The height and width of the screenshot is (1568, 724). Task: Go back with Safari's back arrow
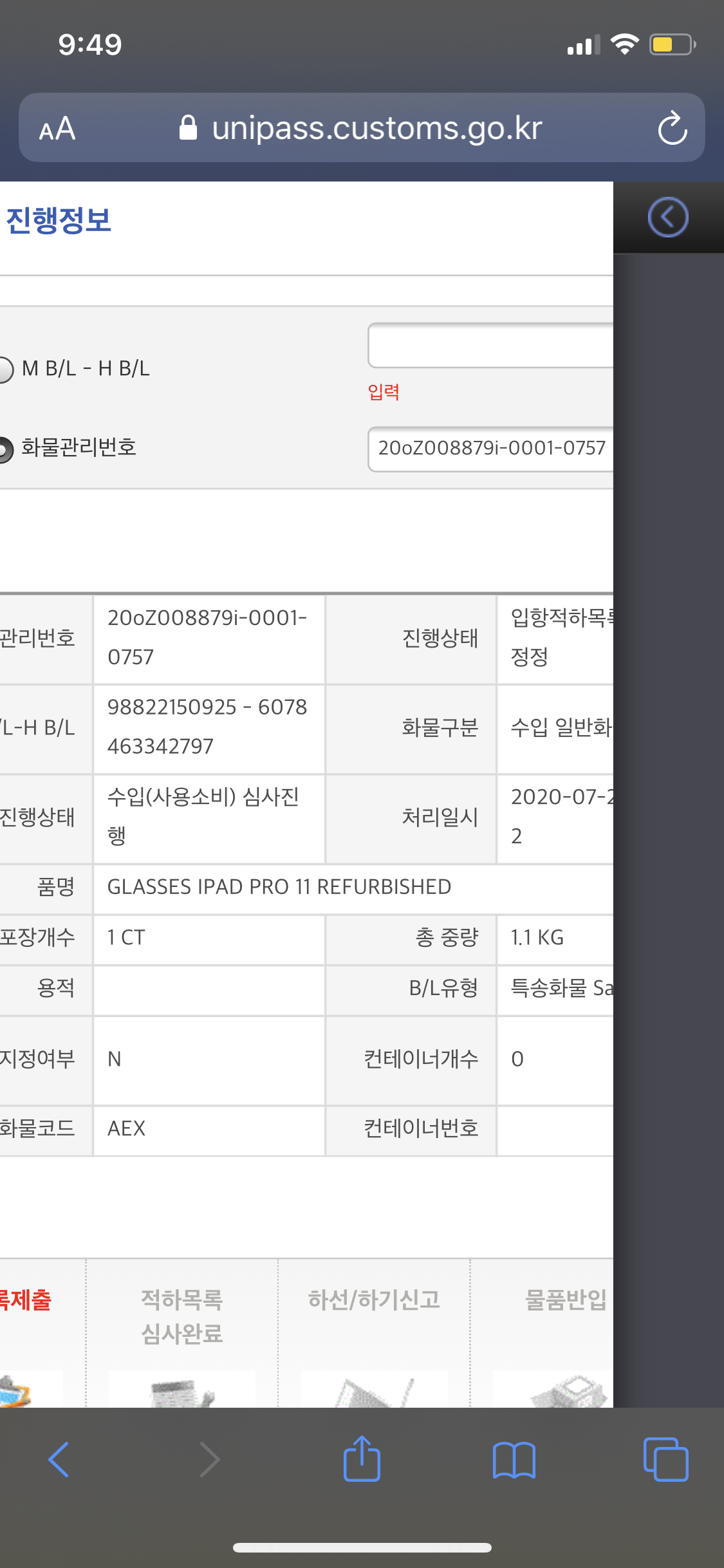(x=59, y=1459)
